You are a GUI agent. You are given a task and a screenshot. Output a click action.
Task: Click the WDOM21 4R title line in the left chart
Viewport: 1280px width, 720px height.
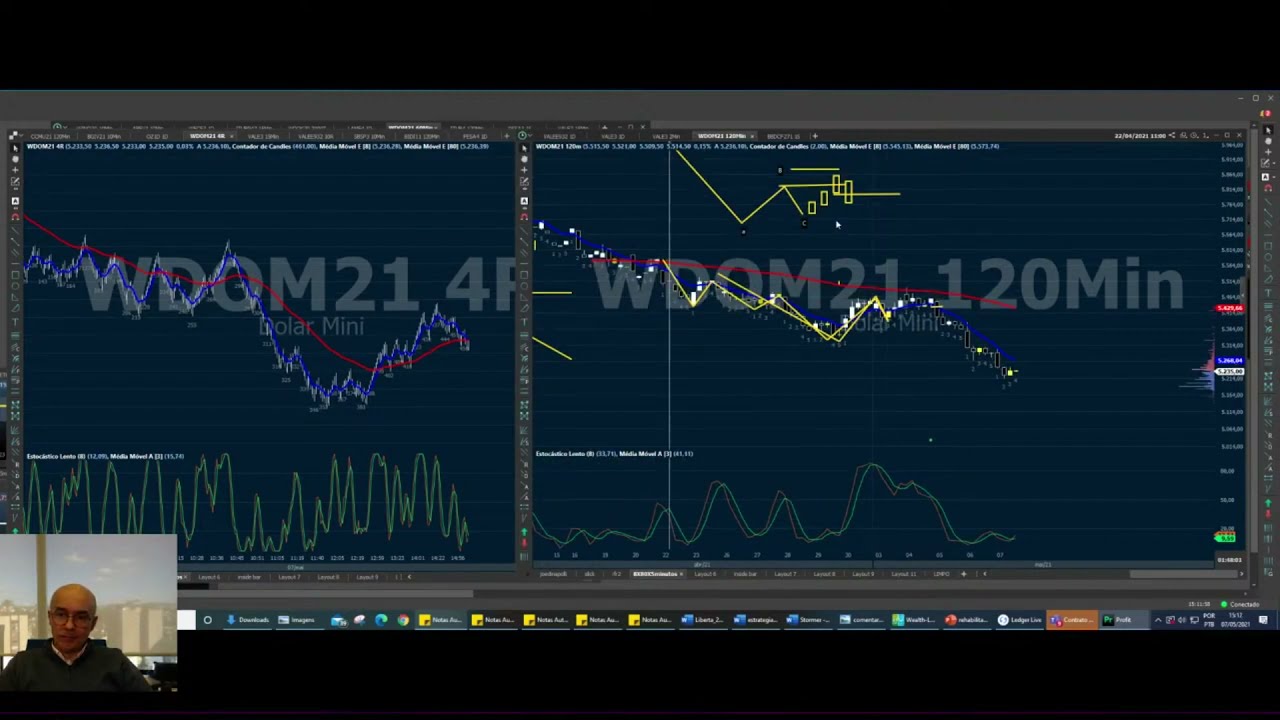[257, 147]
